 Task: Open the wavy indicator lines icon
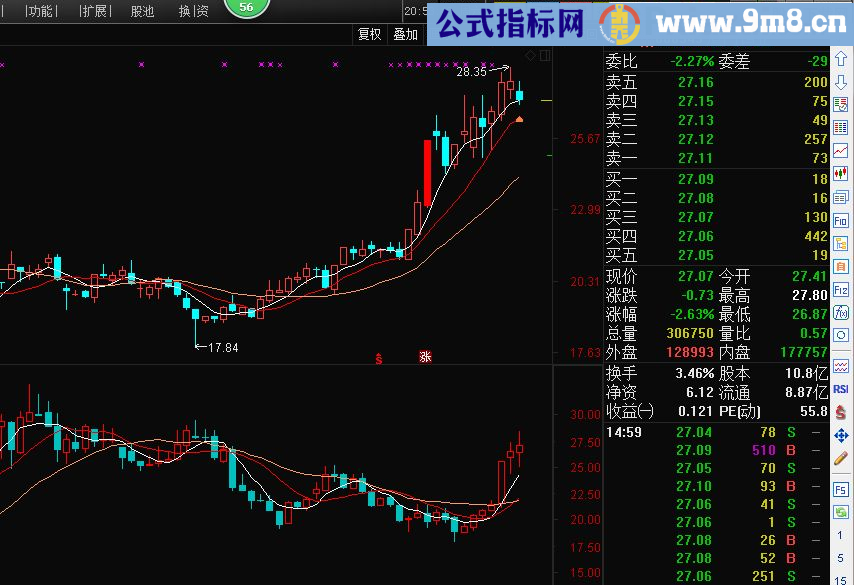(x=841, y=365)
